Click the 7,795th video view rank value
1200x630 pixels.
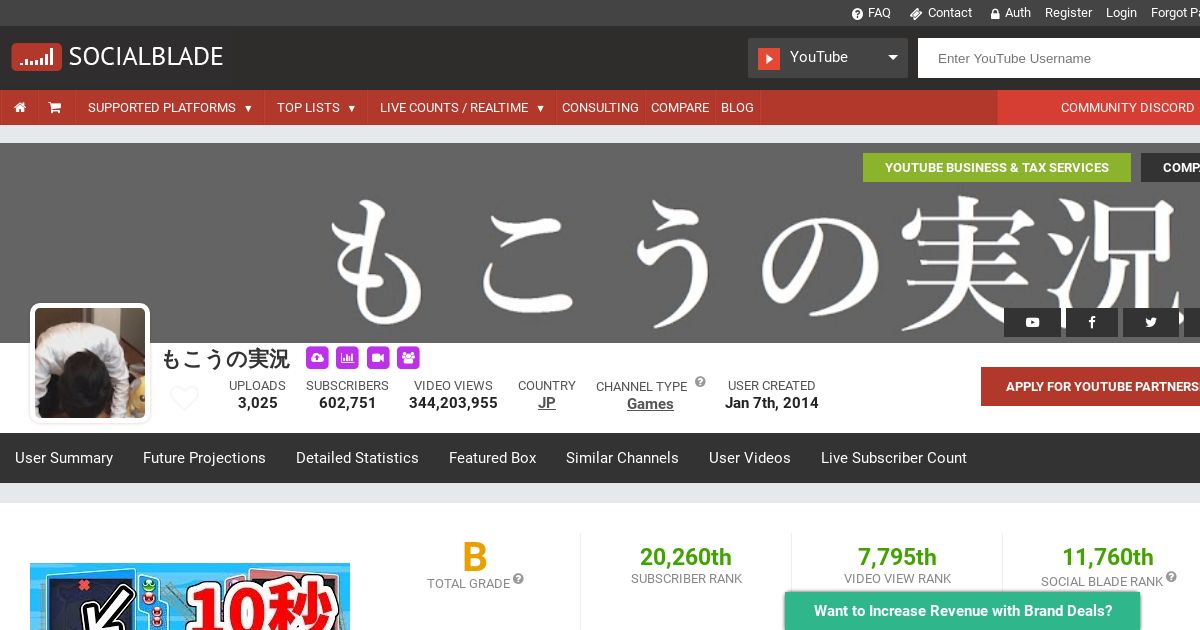click(897, 557)
